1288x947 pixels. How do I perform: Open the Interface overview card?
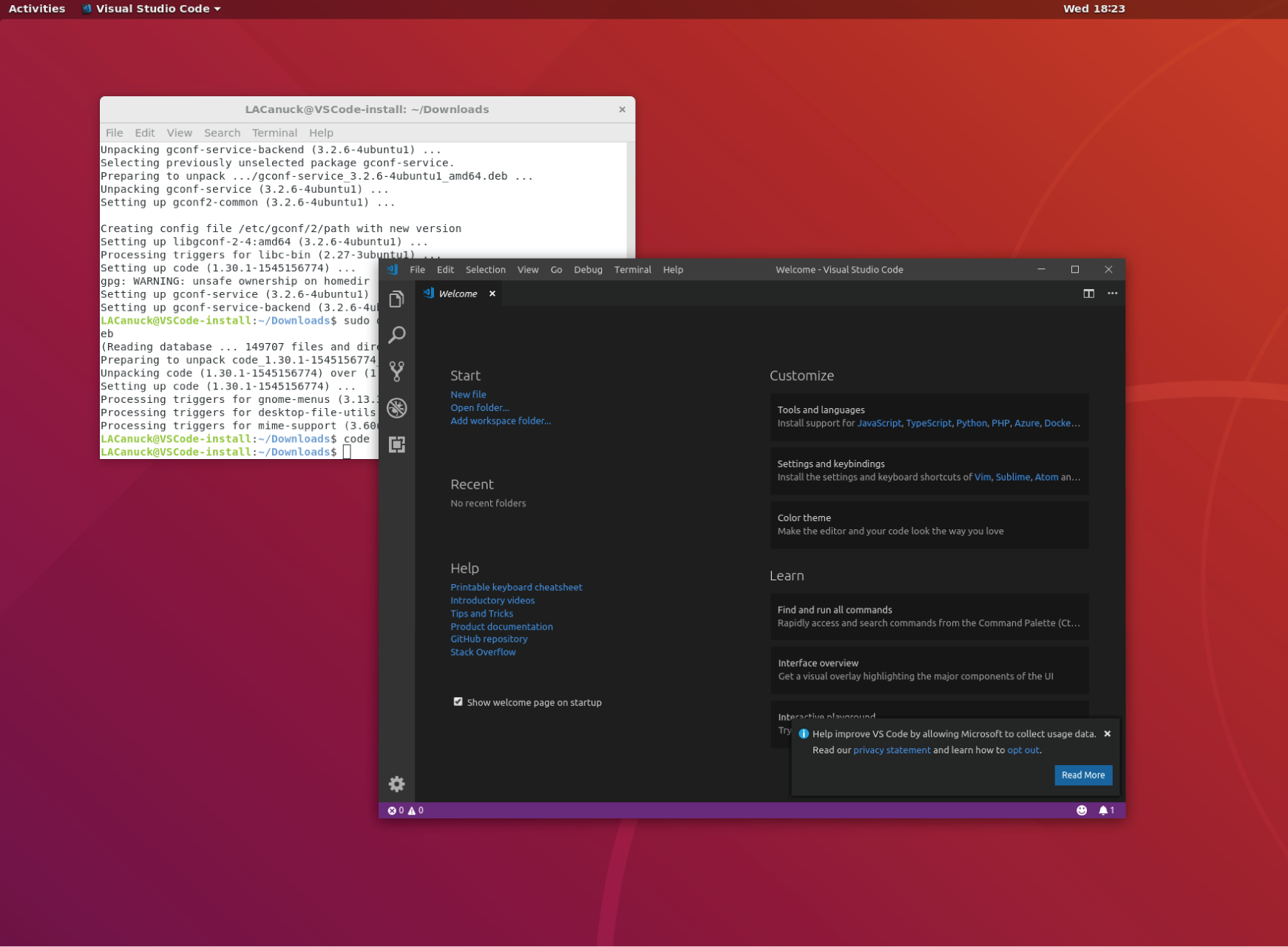point(929,670)
